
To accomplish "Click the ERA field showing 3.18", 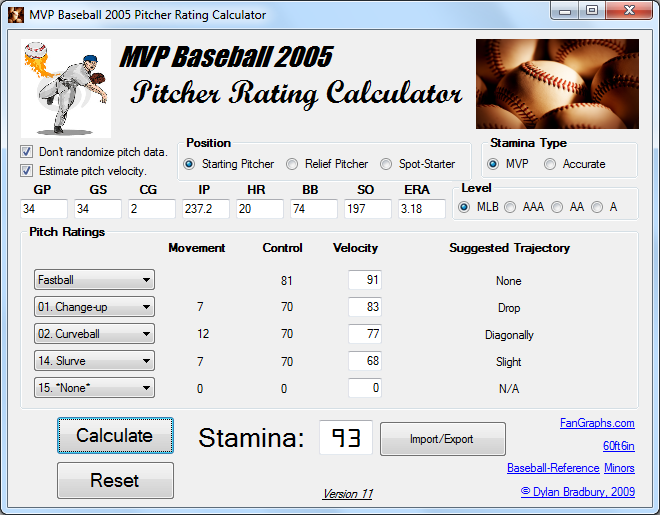I will point(422,209).
